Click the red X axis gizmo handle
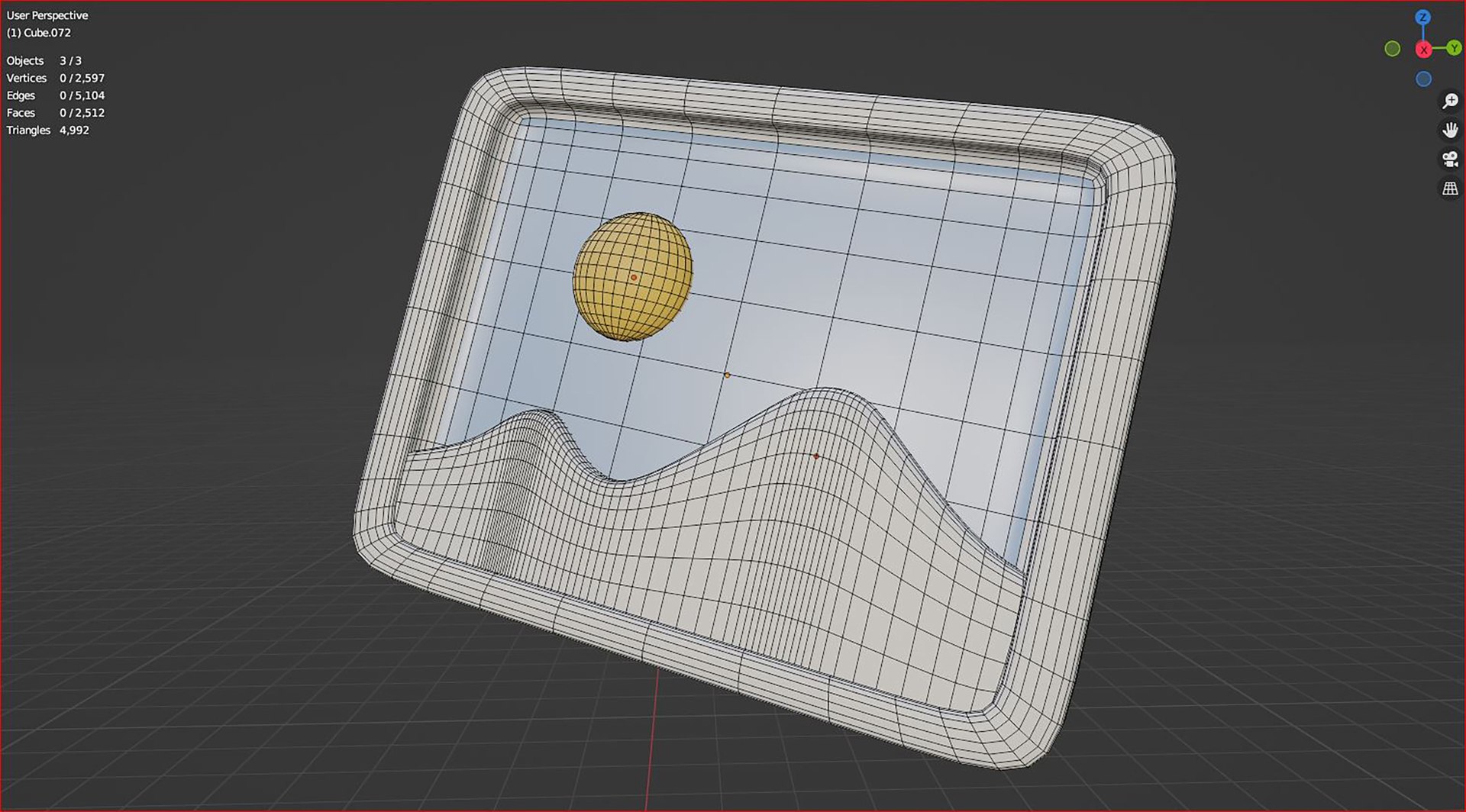Image resolution: width=1466 pixels, height=812 pixels. coord(1423,50)
